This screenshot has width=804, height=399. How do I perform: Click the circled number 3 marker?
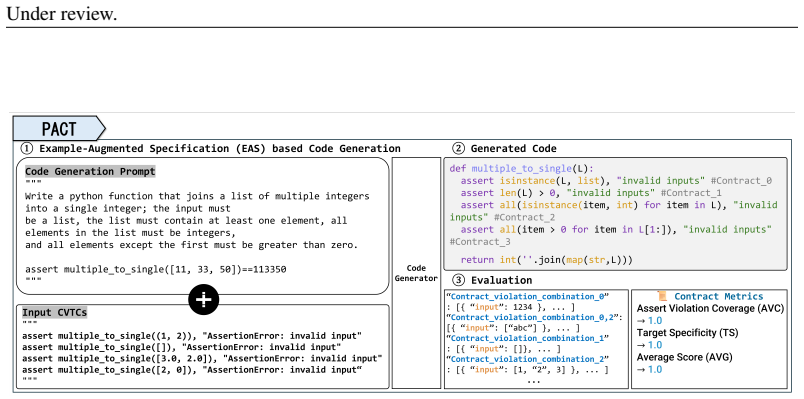[458, 280]
